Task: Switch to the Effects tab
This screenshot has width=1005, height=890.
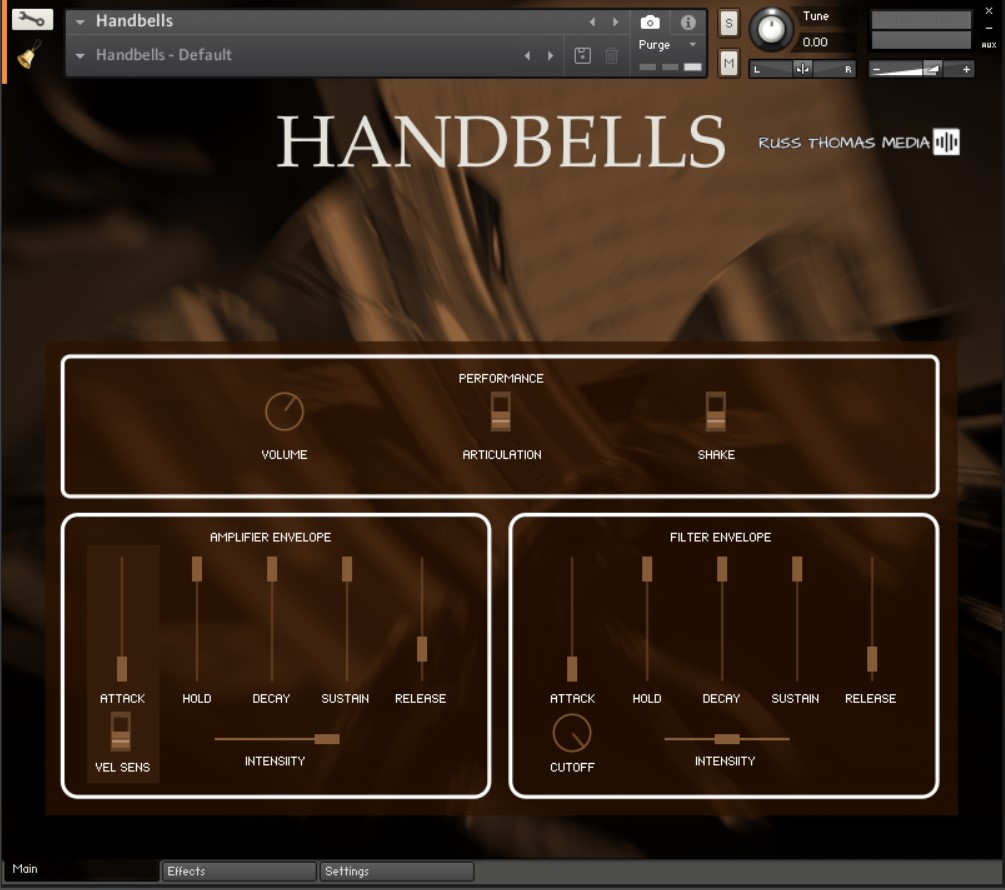Action: (x=238, y=871)
